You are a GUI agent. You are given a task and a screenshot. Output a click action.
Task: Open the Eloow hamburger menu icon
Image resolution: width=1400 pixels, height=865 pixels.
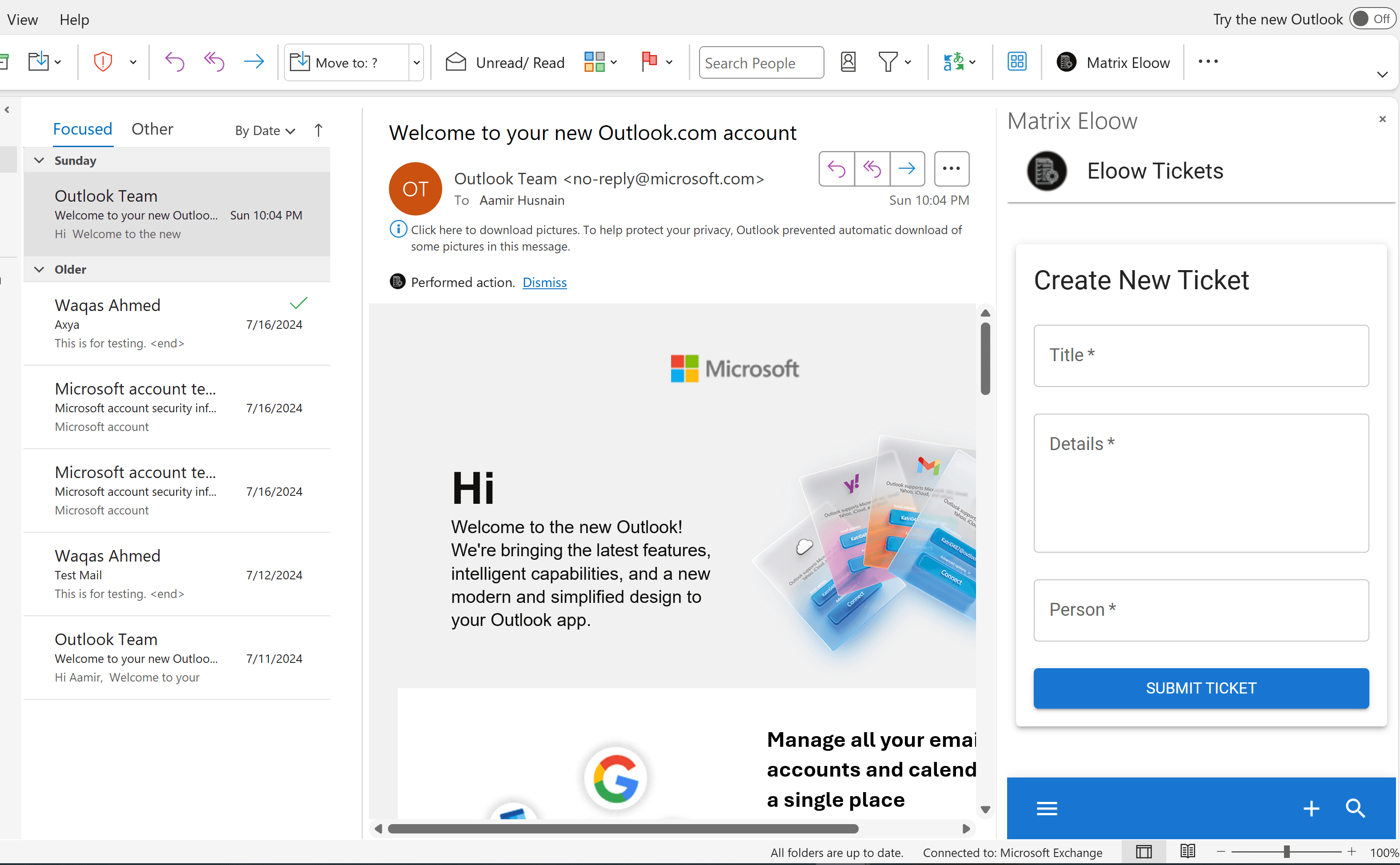(1046, 808)
